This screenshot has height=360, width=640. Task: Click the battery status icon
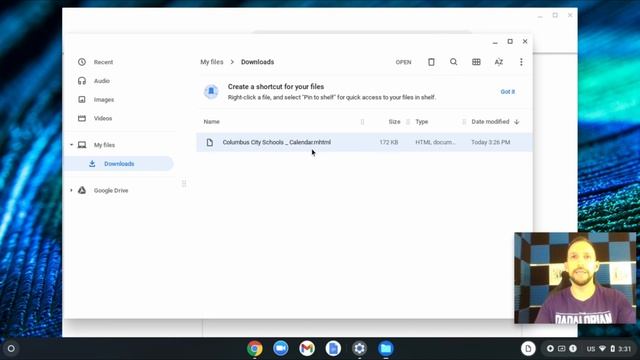point(612,349)
